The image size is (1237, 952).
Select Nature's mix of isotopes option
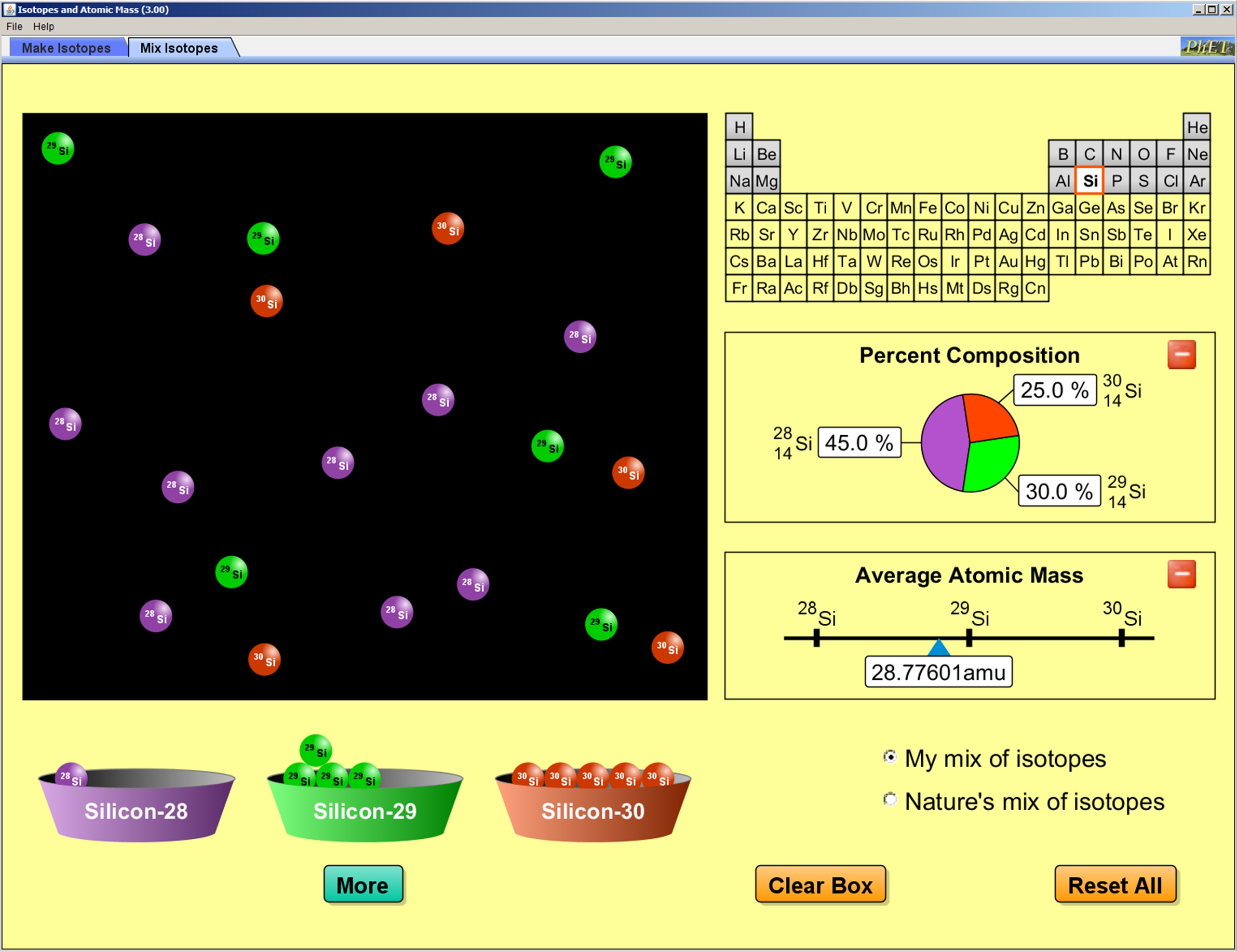890,800
